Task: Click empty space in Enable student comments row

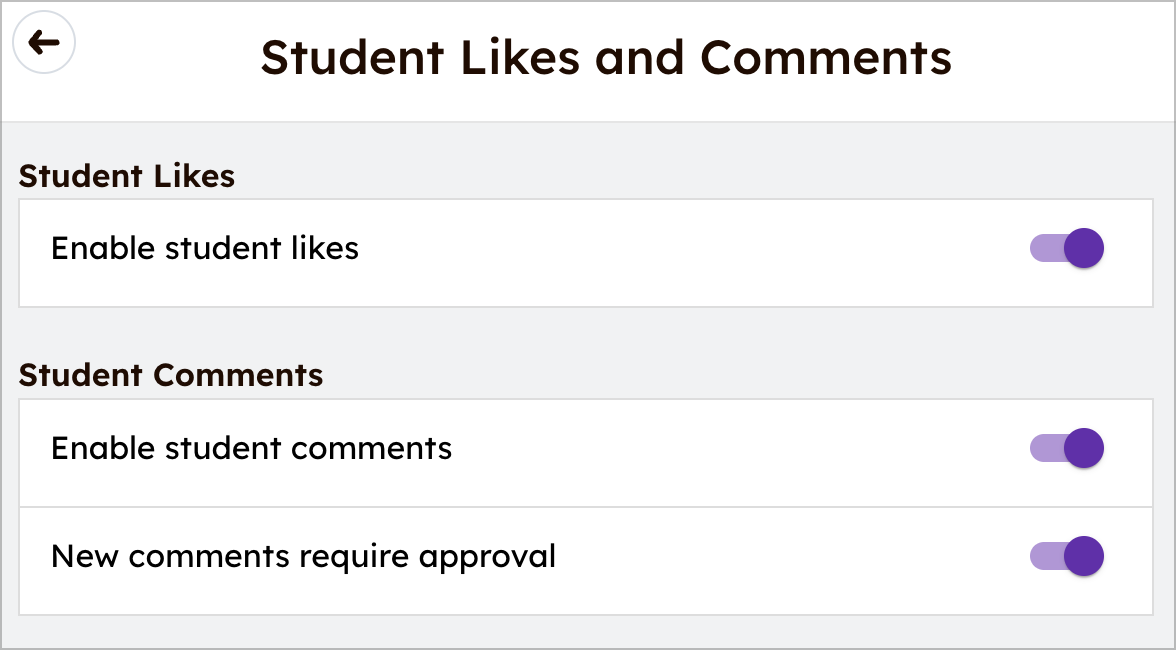Action: [740, 450]
